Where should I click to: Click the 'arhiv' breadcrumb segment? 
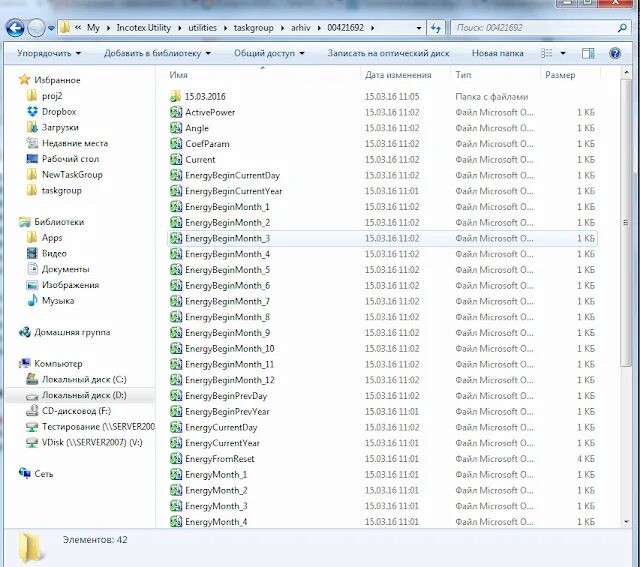301,28
